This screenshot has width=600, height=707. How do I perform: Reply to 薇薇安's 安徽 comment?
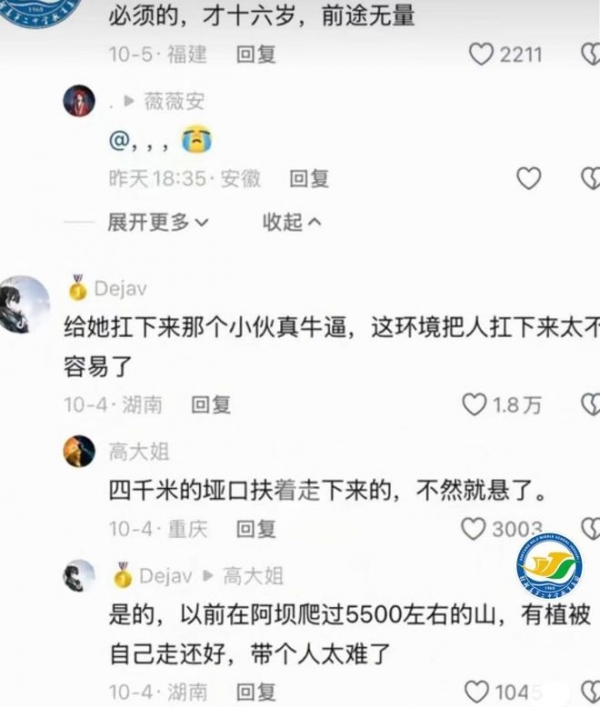[309, 179]
